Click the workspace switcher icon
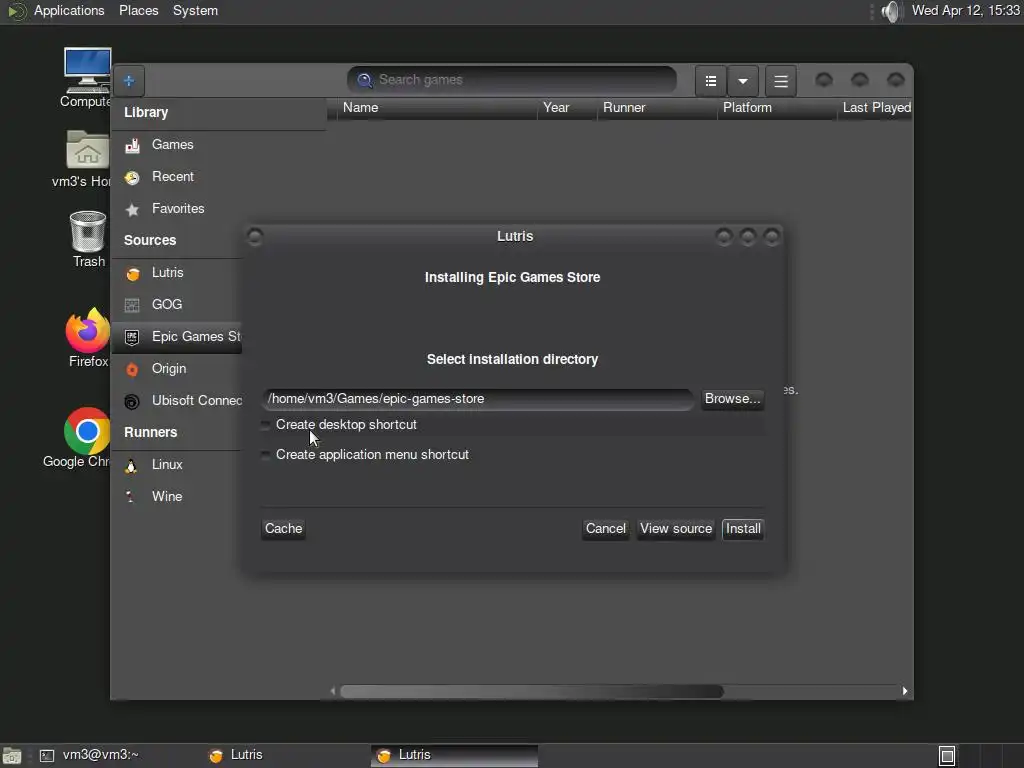Screen dimensions: 1024x768 coord(947,756)
